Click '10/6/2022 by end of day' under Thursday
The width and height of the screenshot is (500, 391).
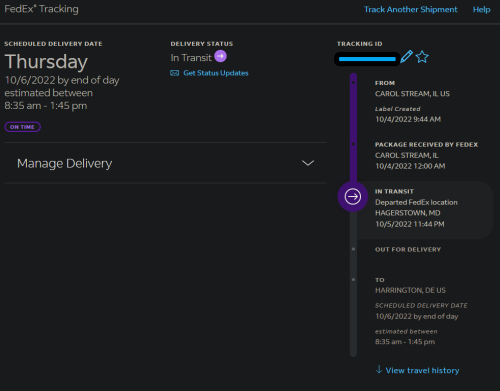(62, 80)
